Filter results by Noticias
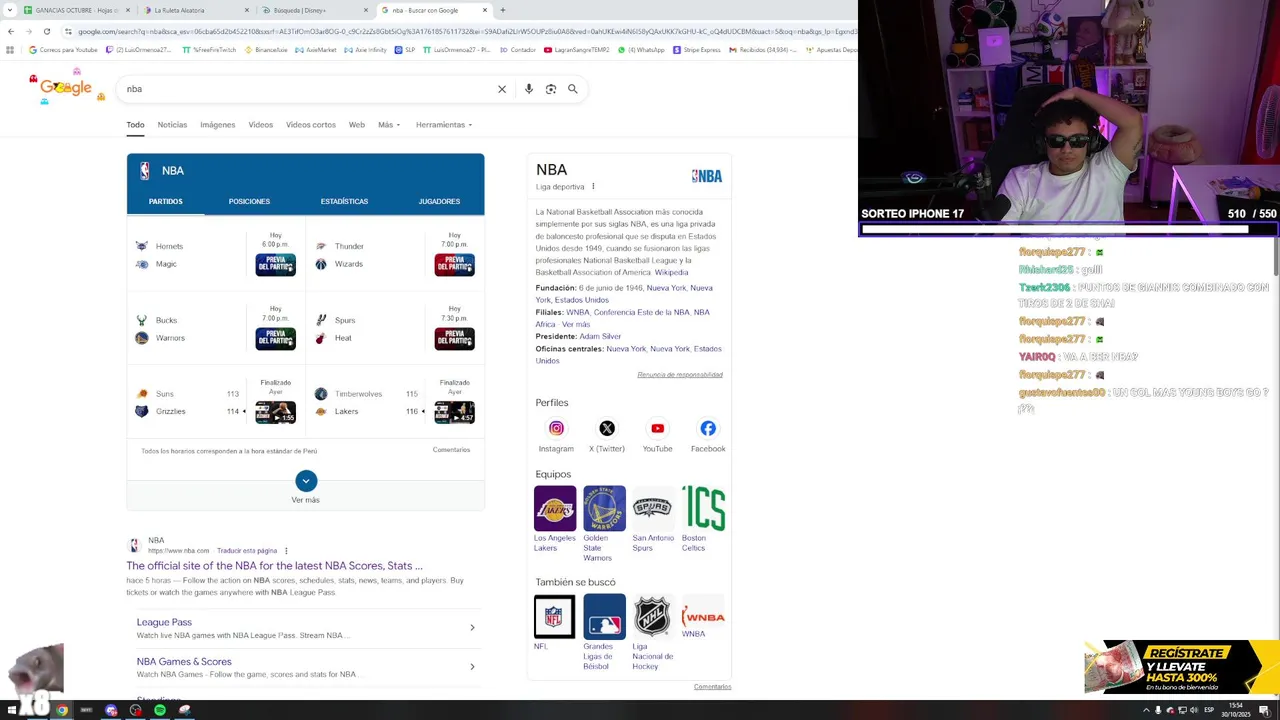Screen dimensions: 1280x720 172,125
